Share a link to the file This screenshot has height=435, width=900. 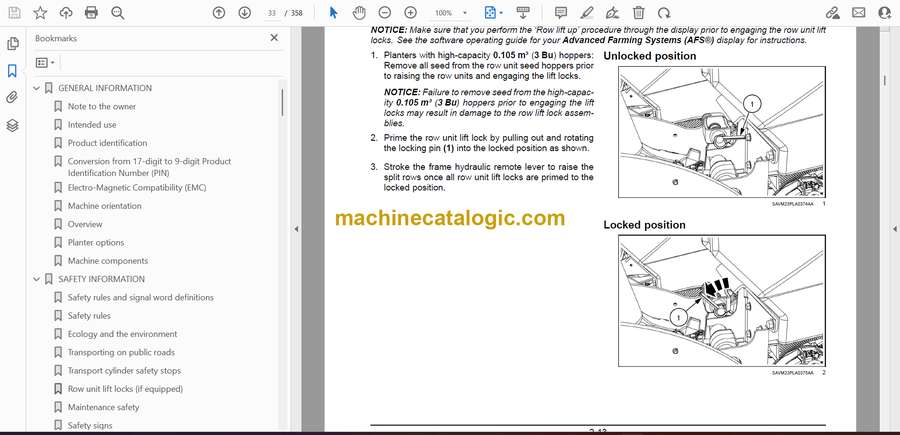point(833,13)
